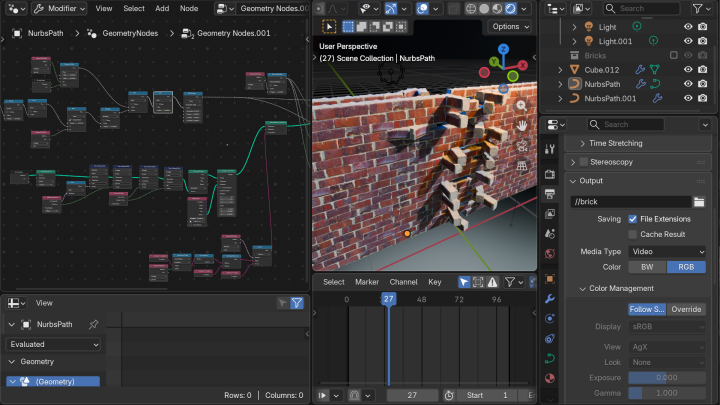
Task: Enable the Cache Result checkbox
Action: [x=633, y=234]
